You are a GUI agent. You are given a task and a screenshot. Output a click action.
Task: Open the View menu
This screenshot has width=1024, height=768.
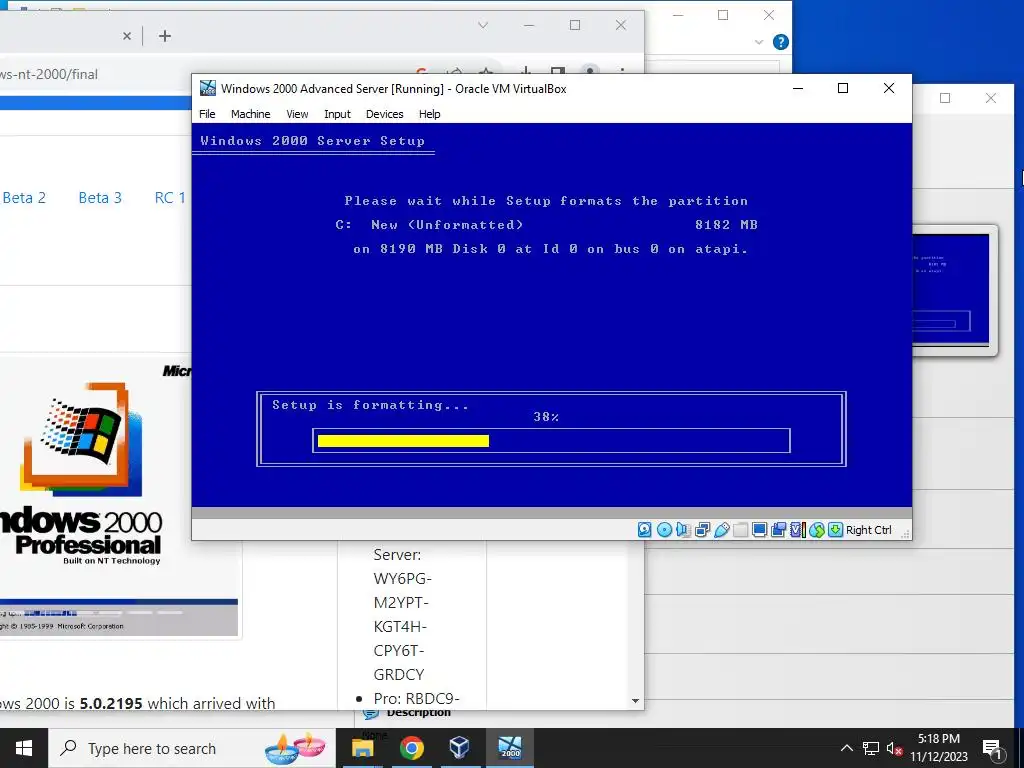[297, 114]
